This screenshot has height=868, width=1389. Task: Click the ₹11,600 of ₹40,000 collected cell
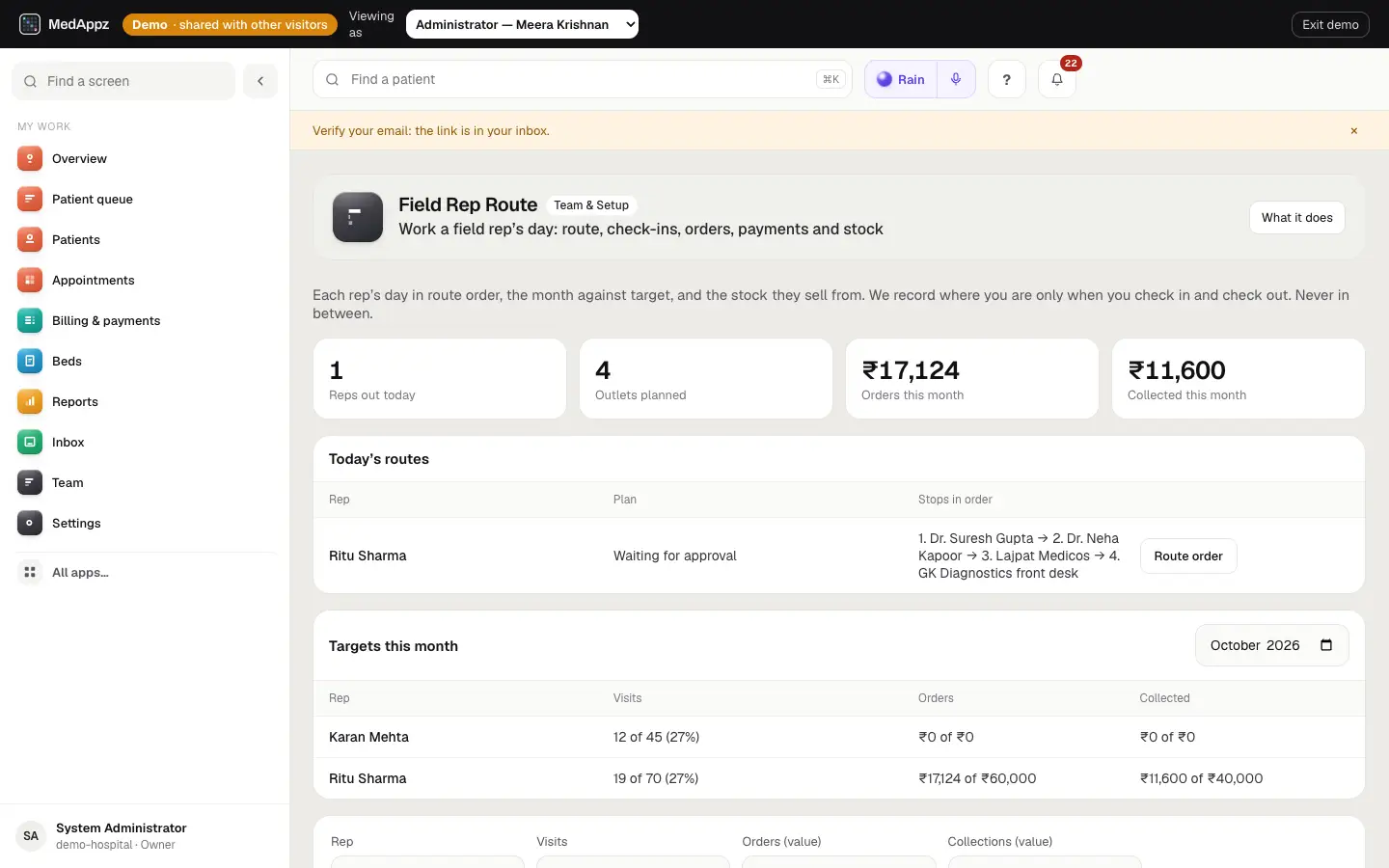[1201, 778]
